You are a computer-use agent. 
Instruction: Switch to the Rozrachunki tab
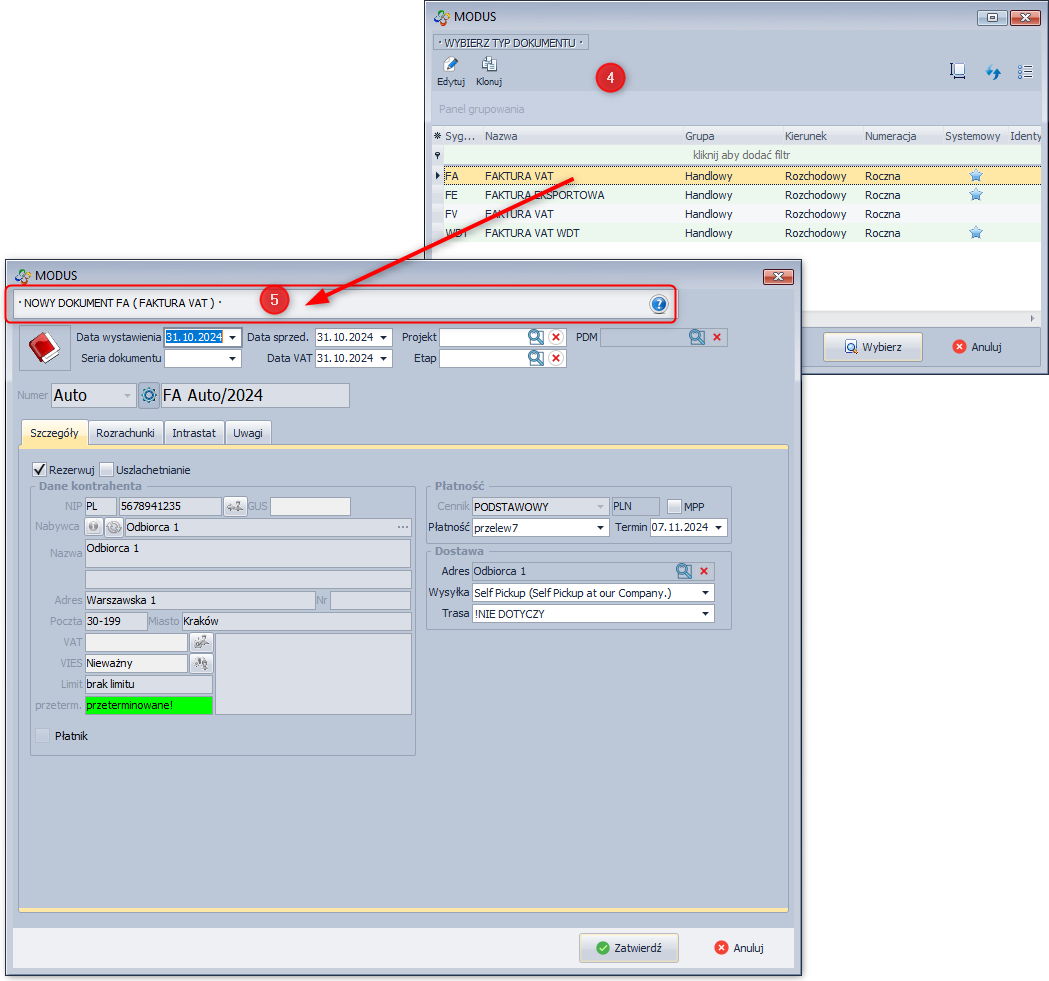pos(125,433)
